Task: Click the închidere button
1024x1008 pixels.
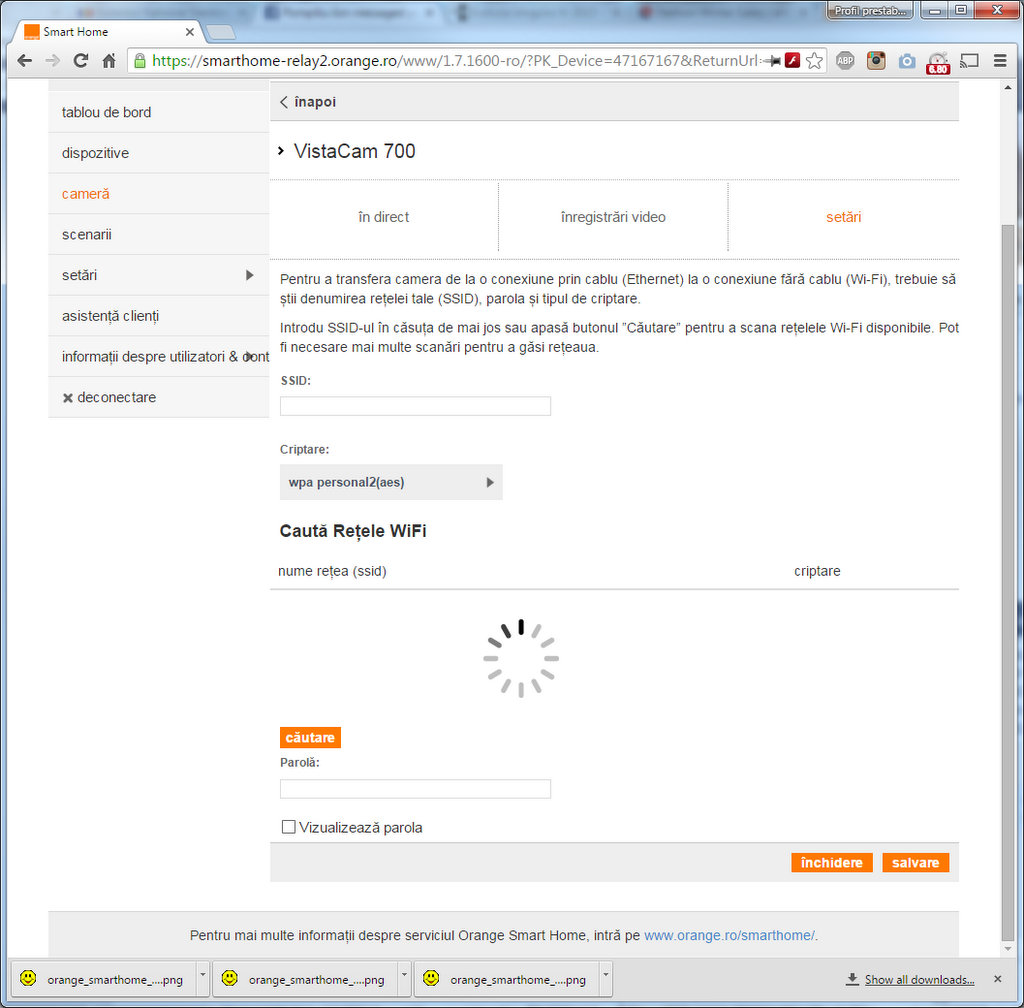Action: [831, 862]
